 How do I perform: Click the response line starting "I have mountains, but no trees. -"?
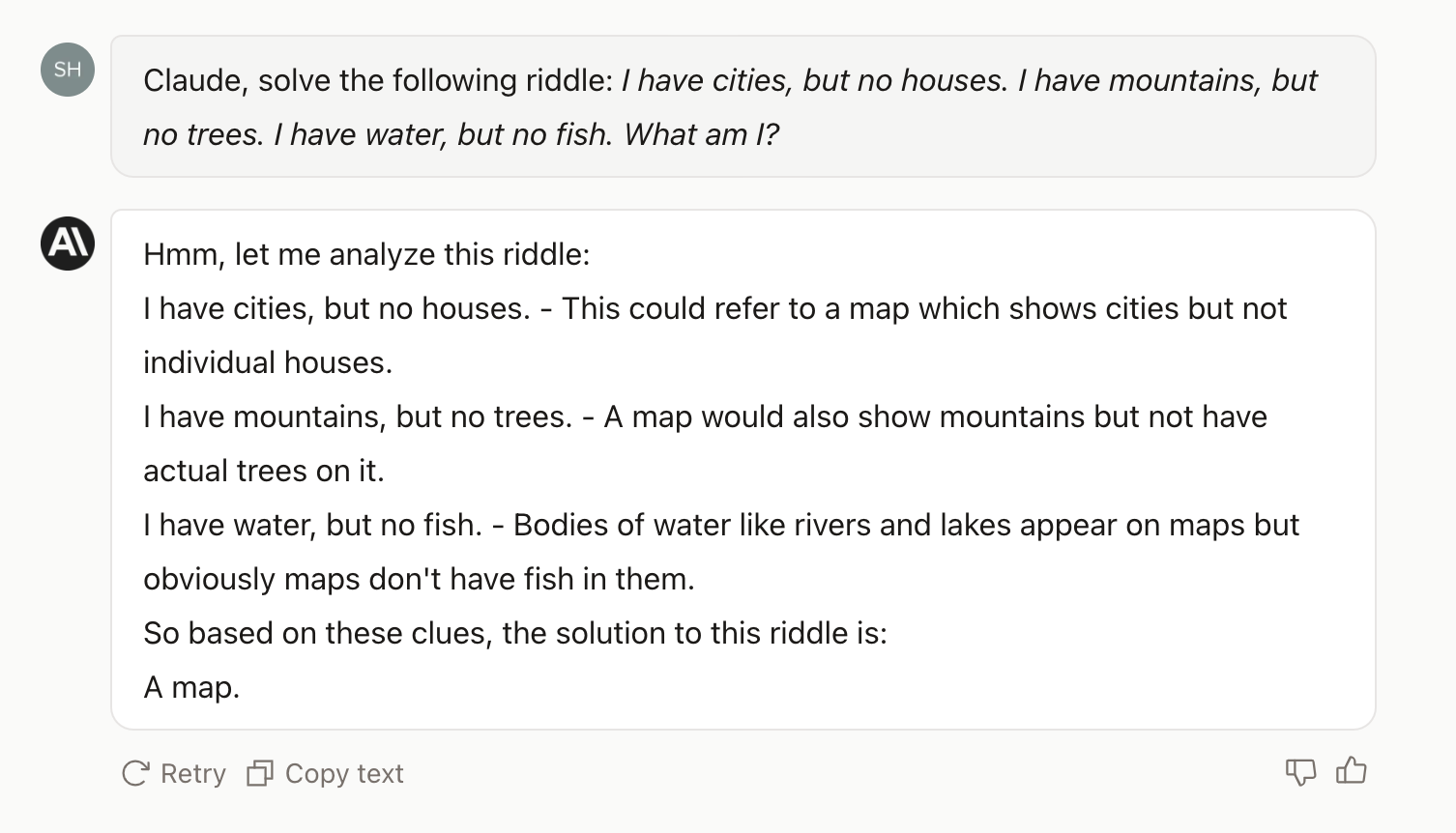tap(705, 416)
